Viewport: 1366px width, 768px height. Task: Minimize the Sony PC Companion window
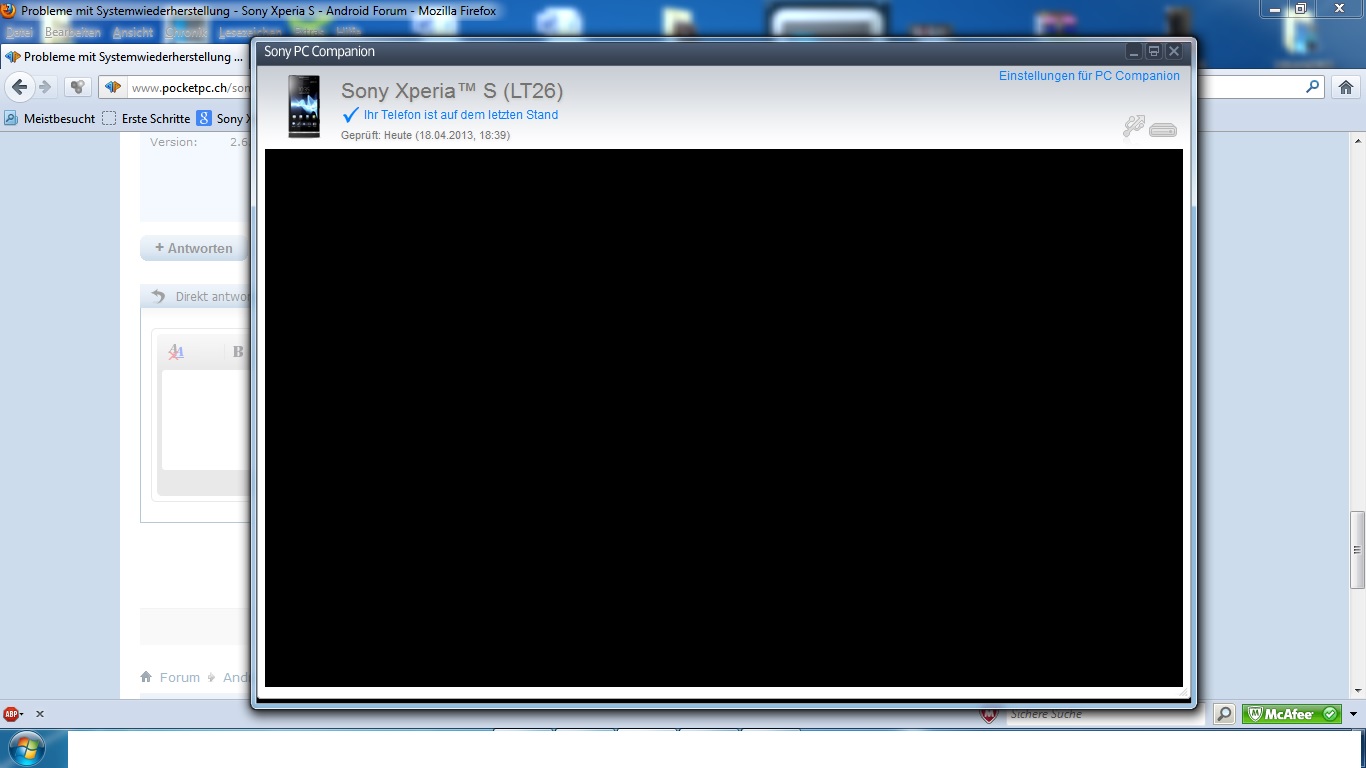click(x=1134, y=51)
